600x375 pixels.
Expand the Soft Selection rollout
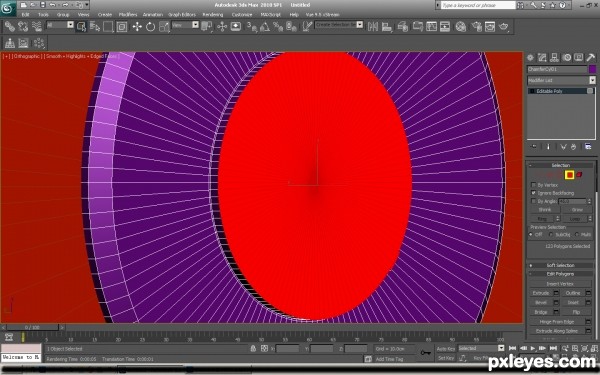pyautogui.click(x=561, y=265)
